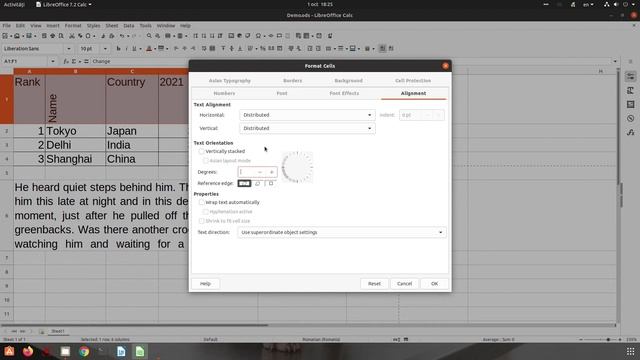Click OK in Format Cells dialog

coord(434,284)
